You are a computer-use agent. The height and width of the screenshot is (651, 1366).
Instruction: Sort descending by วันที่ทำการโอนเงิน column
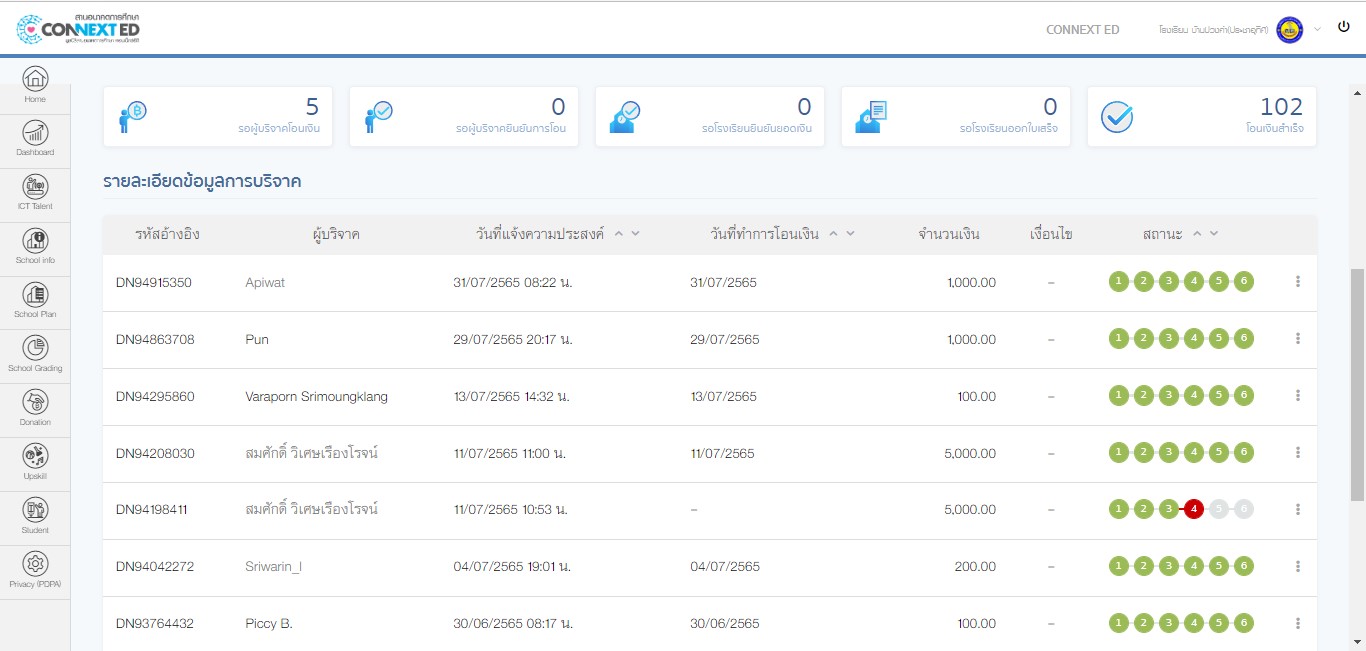click(851, 234)
